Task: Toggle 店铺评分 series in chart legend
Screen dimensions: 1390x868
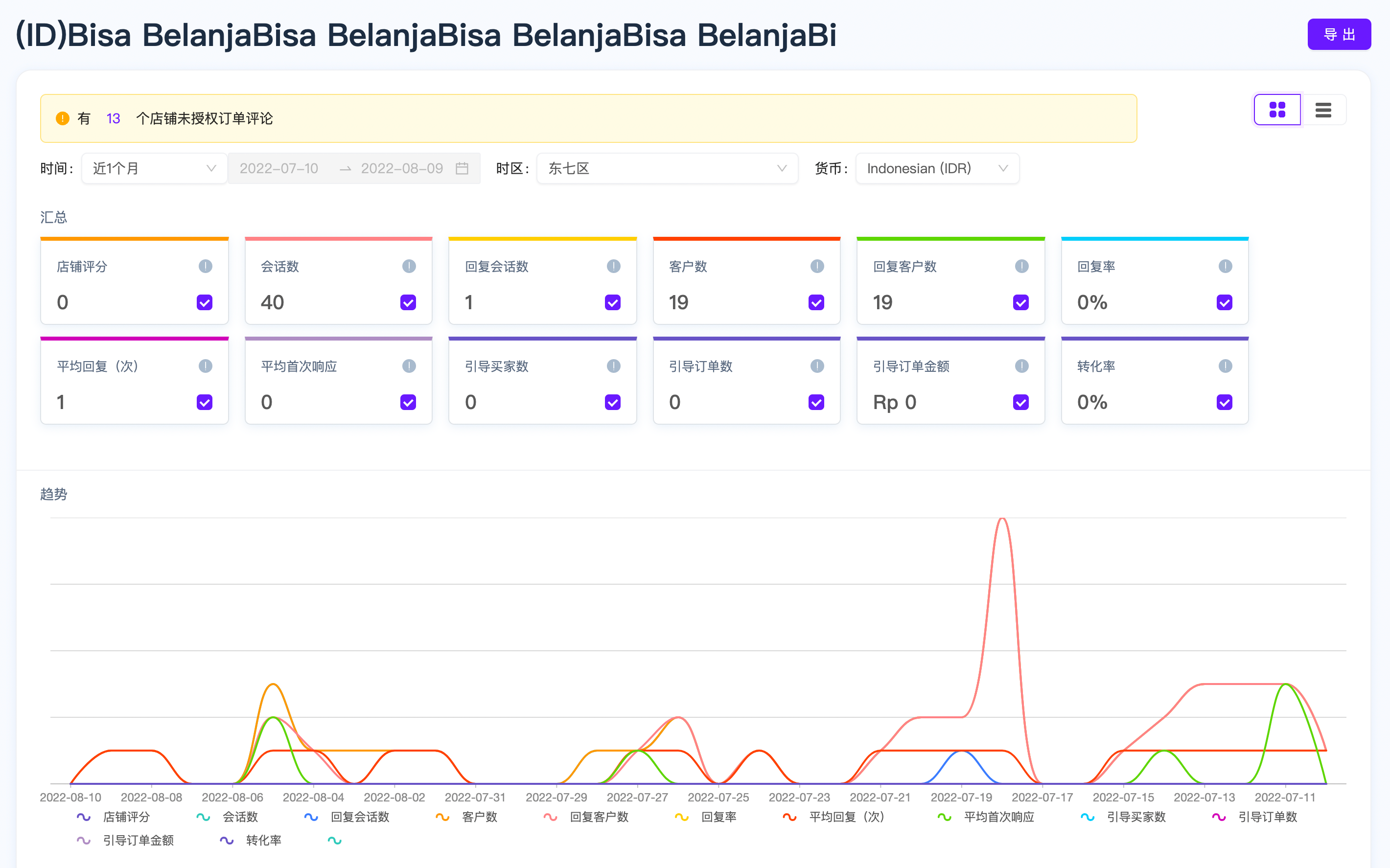Action: point(113,817)
